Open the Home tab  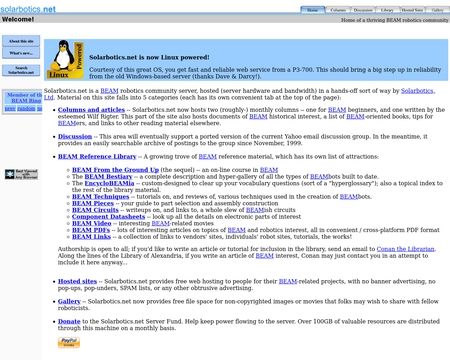pos(312,10)
